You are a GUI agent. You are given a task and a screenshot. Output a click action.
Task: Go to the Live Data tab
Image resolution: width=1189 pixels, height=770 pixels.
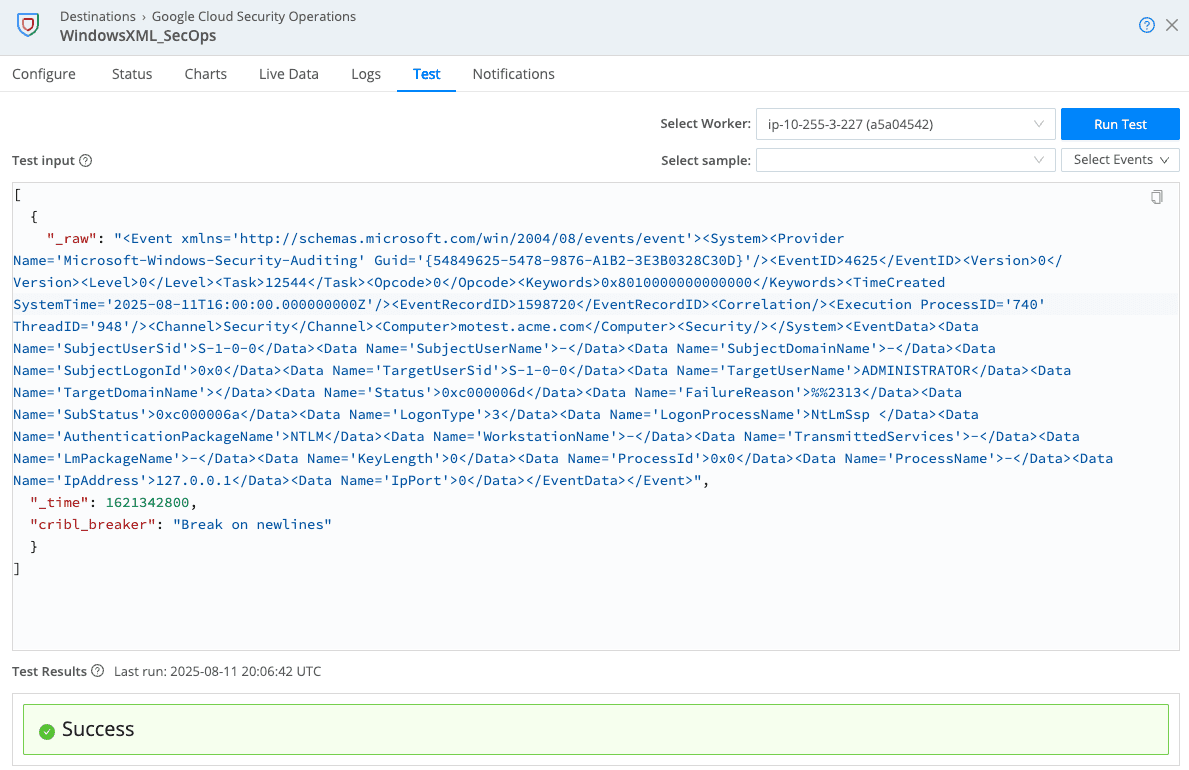coord(288,74)
